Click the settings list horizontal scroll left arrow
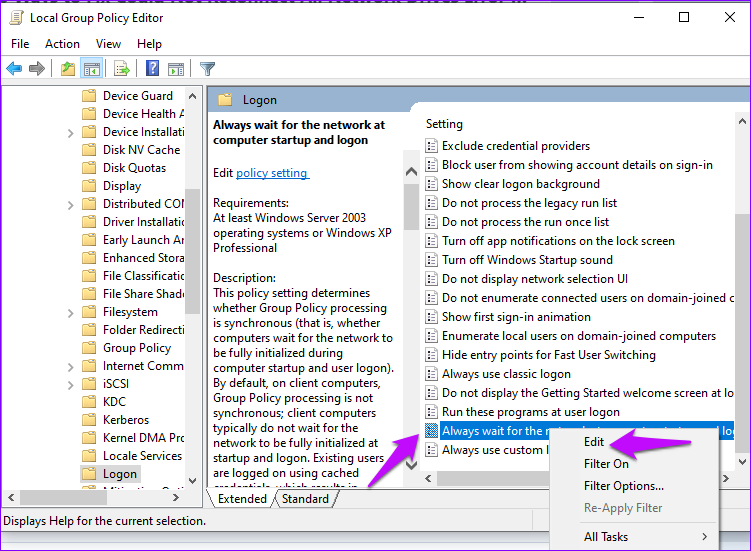The height and width of the screenshot is (551, 751). coord(428,478)
